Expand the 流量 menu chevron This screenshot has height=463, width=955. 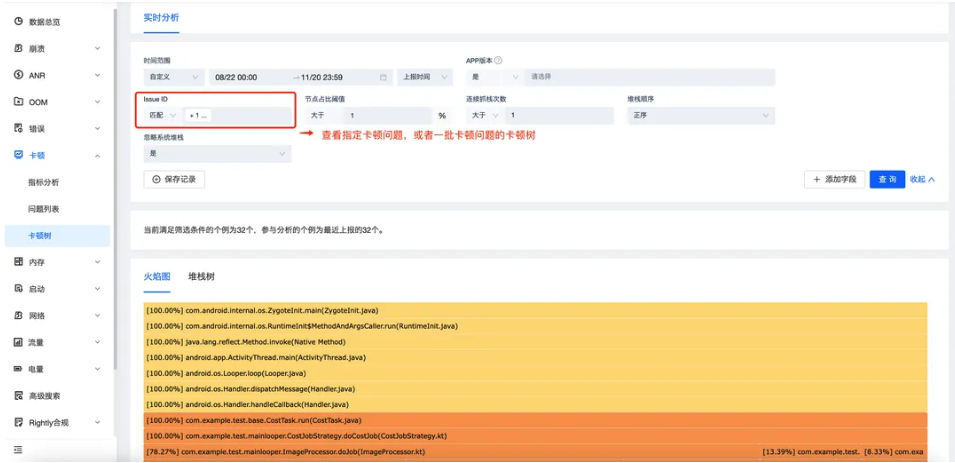(x=97, y=342)
